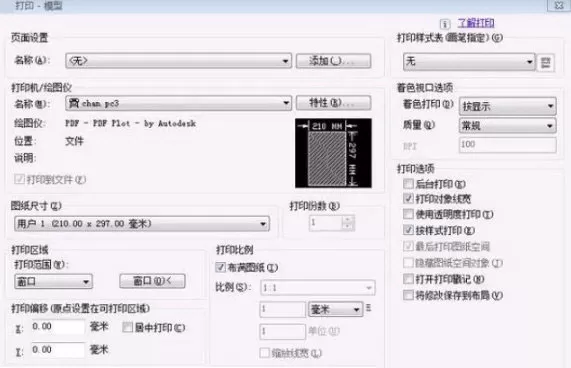Click the X offset input field
Image resolution: width=571 pixels, height=368 pixels.
click(58, 327)
